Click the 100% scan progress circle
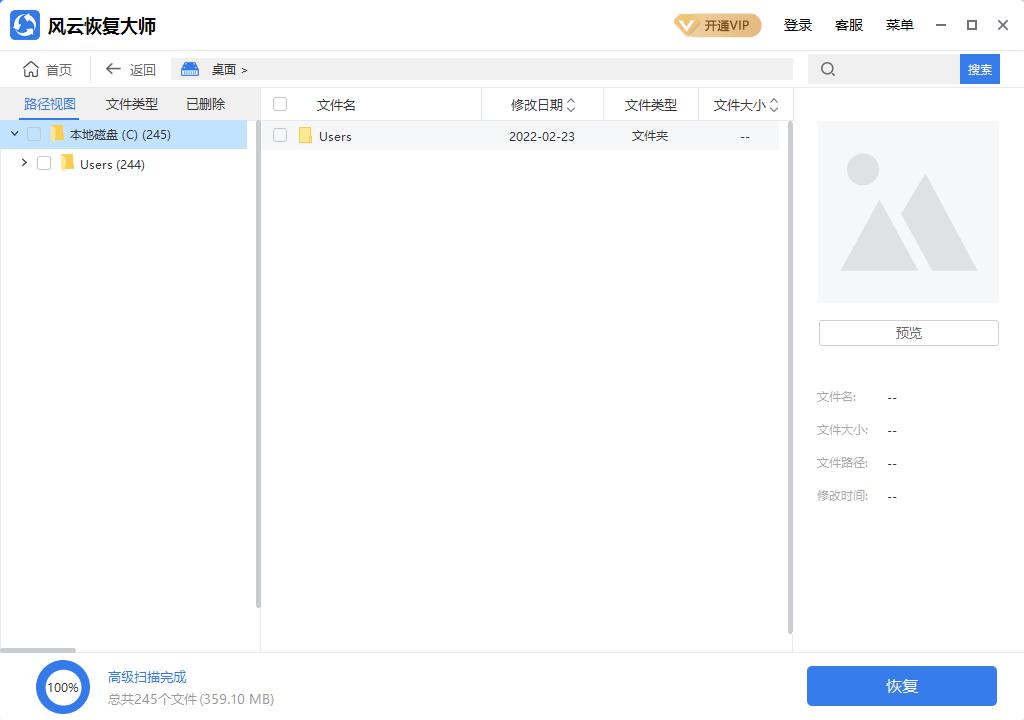Screen dimensions: 1024x720 click(63, 687)
